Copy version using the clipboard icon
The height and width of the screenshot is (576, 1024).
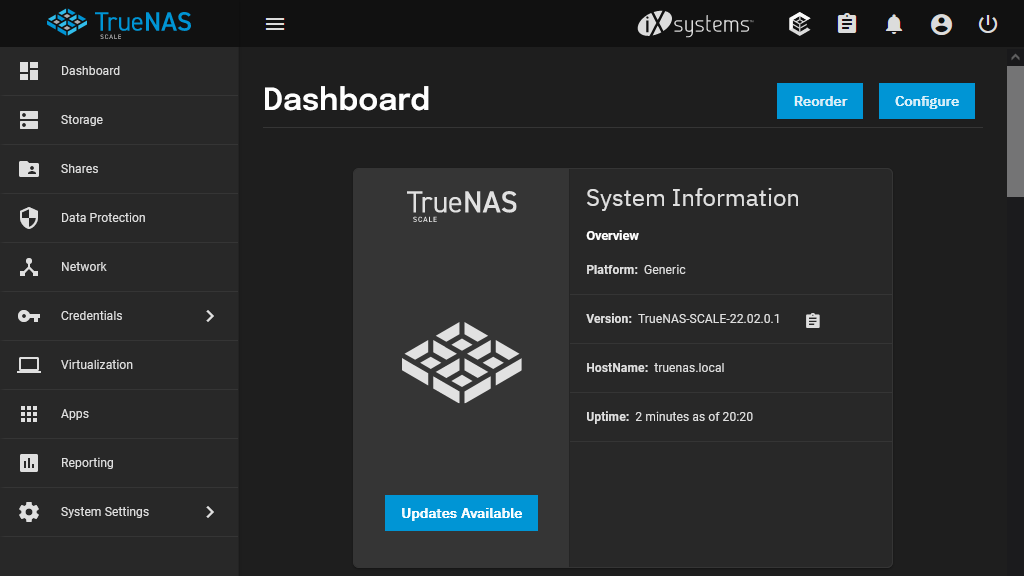(812, 320)
